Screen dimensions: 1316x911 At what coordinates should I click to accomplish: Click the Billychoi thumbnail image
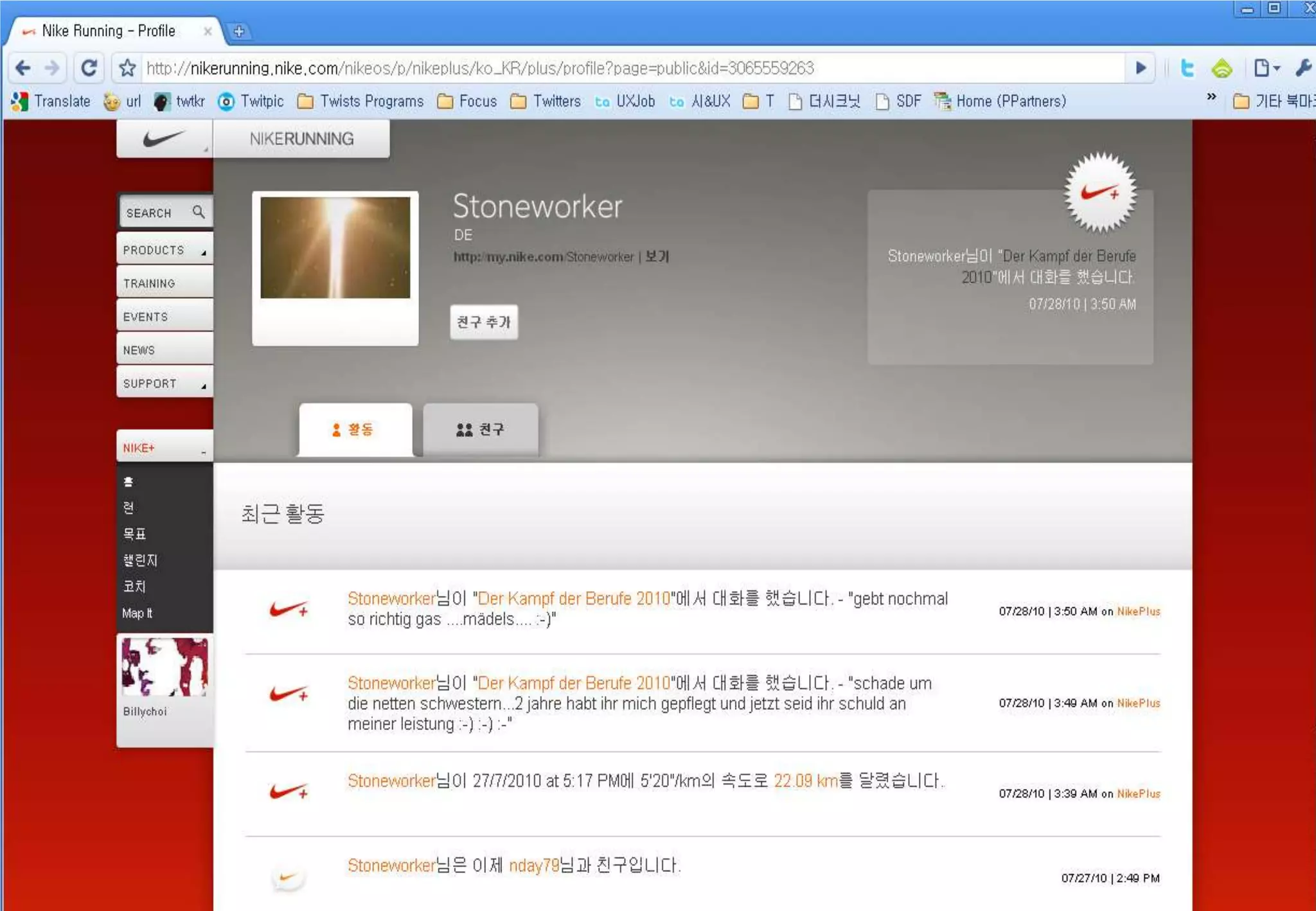click(164, 667)
